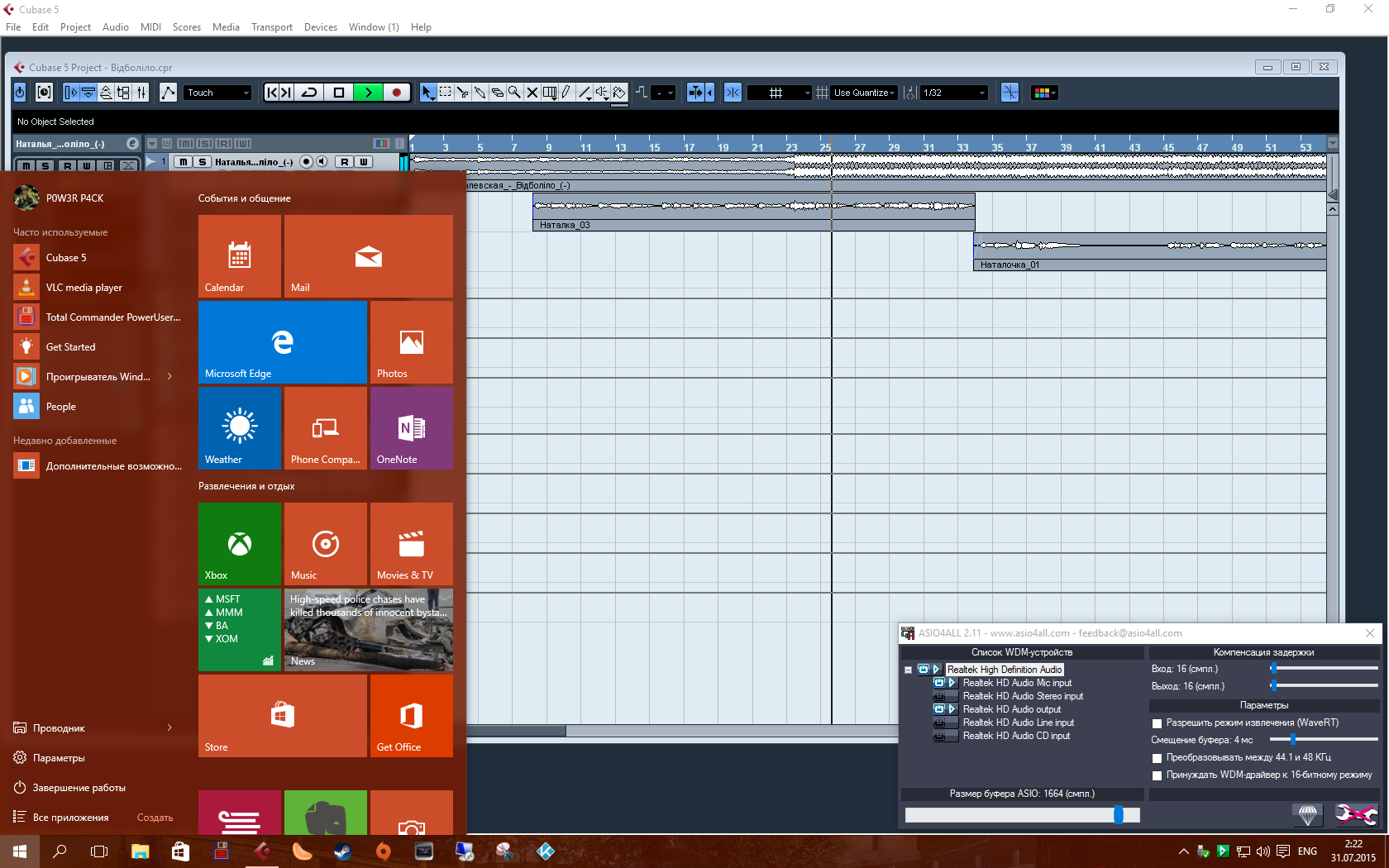Screen dimensions: 1389x868
Task: Select the Mute X tool
Action: (532, 93)
